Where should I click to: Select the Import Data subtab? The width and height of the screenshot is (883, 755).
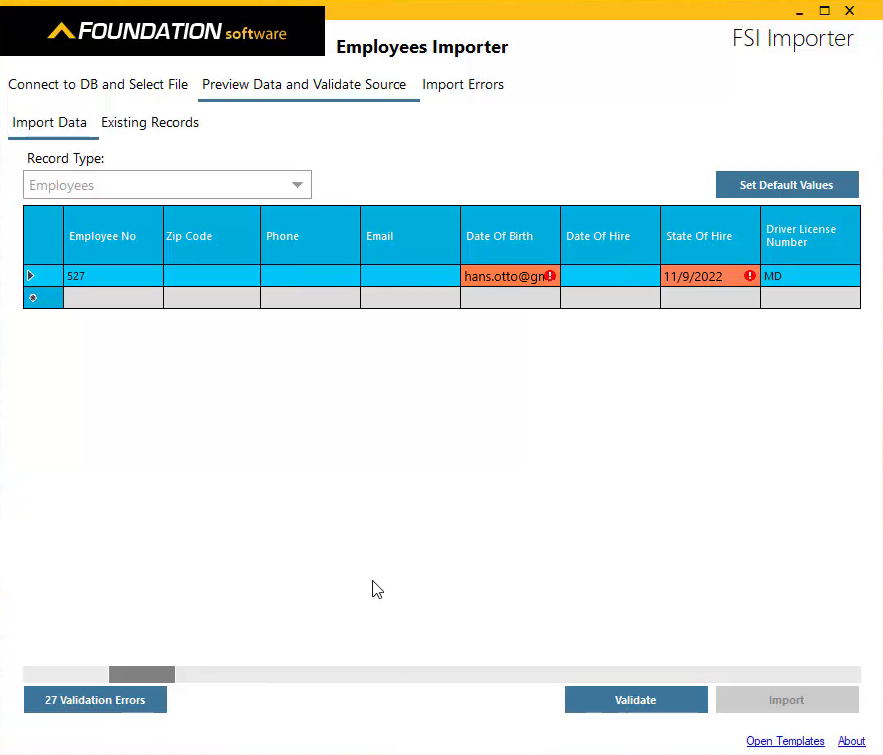click(50, 123)
